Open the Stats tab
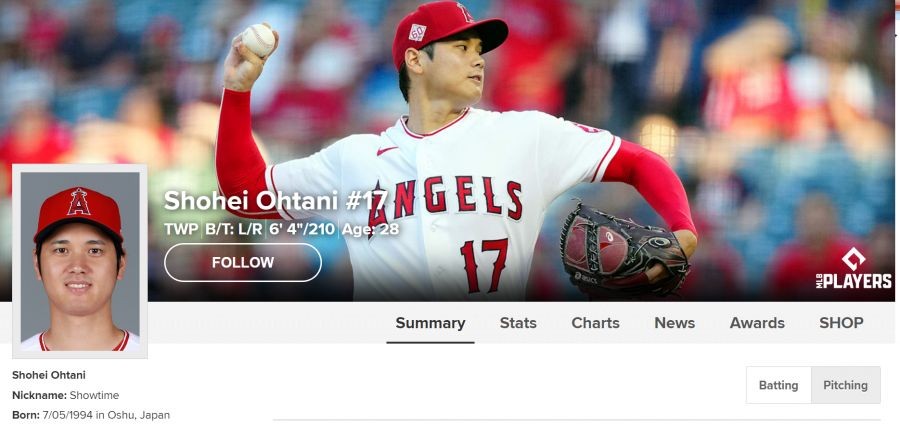 [x=518, y=323]
